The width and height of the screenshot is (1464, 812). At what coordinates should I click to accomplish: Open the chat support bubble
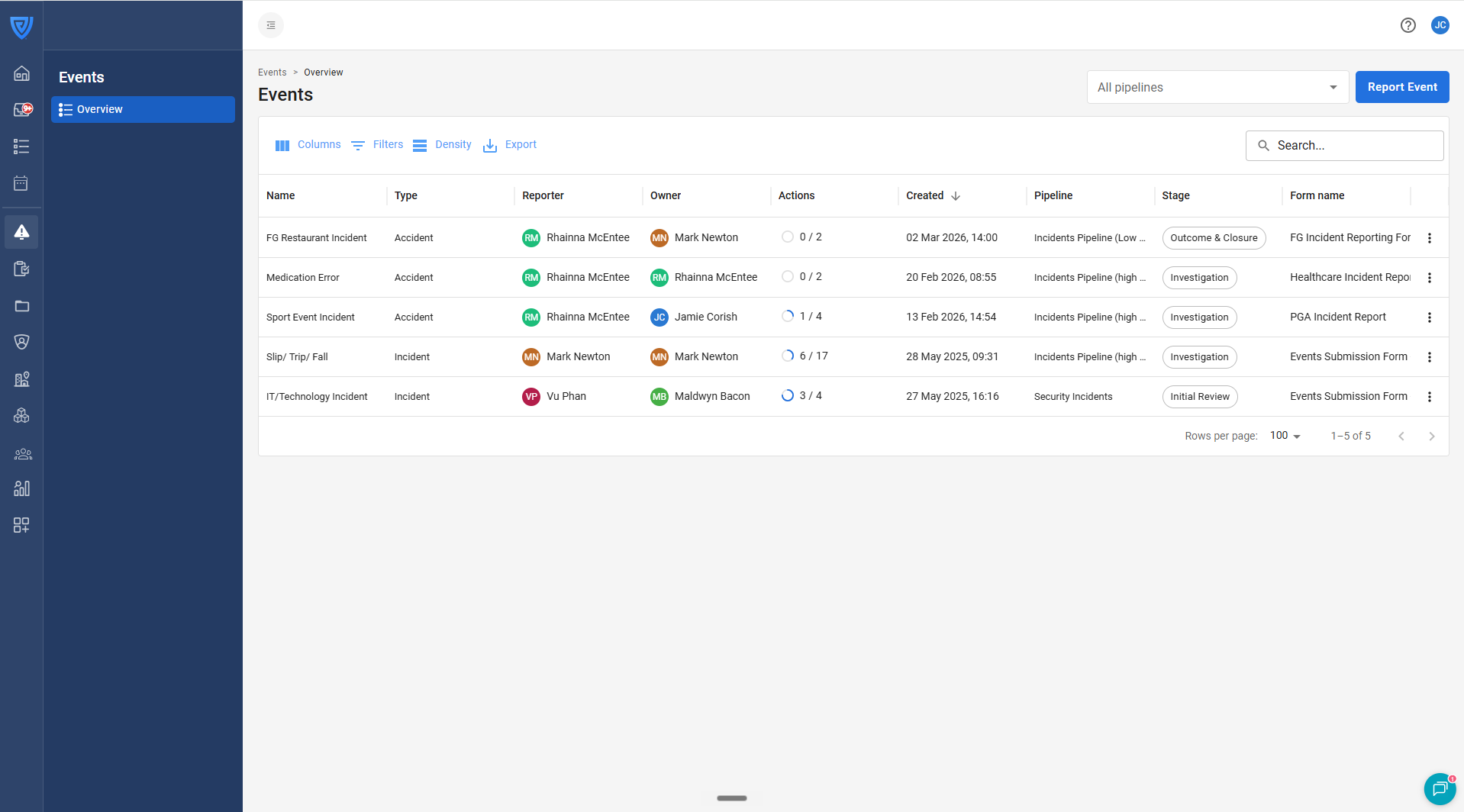click(x=1440, y=788)
